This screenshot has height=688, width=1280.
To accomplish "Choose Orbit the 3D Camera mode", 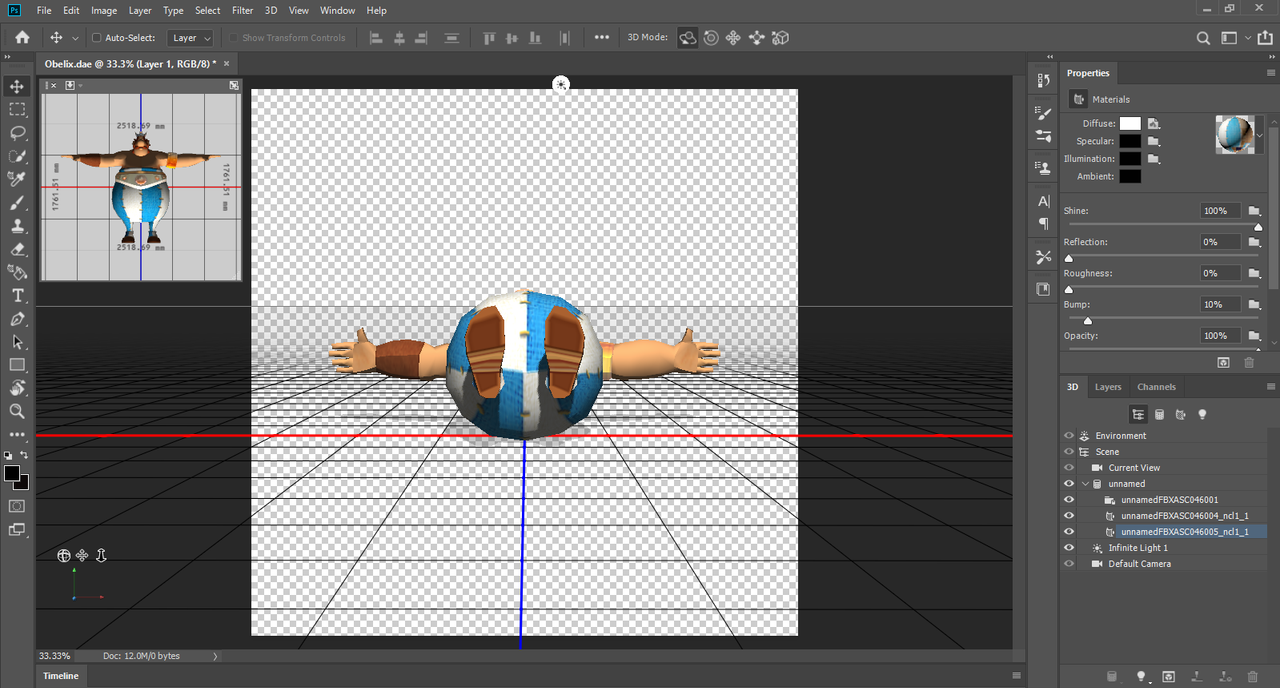I will [688, 38].
